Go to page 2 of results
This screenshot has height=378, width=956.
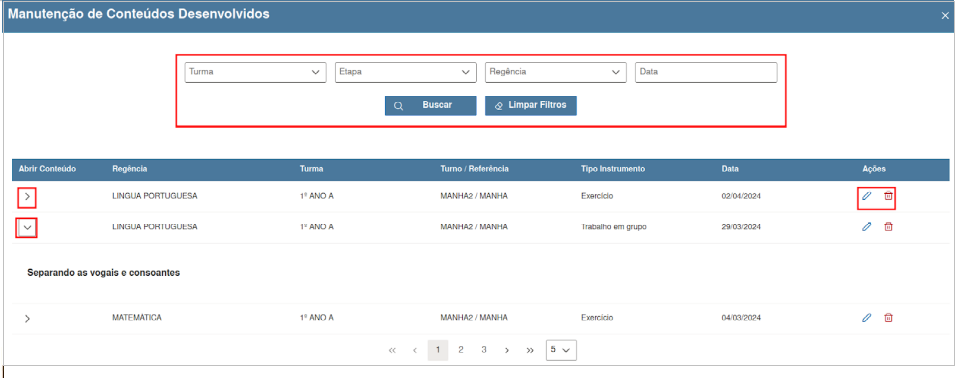[x=461, y=350]
